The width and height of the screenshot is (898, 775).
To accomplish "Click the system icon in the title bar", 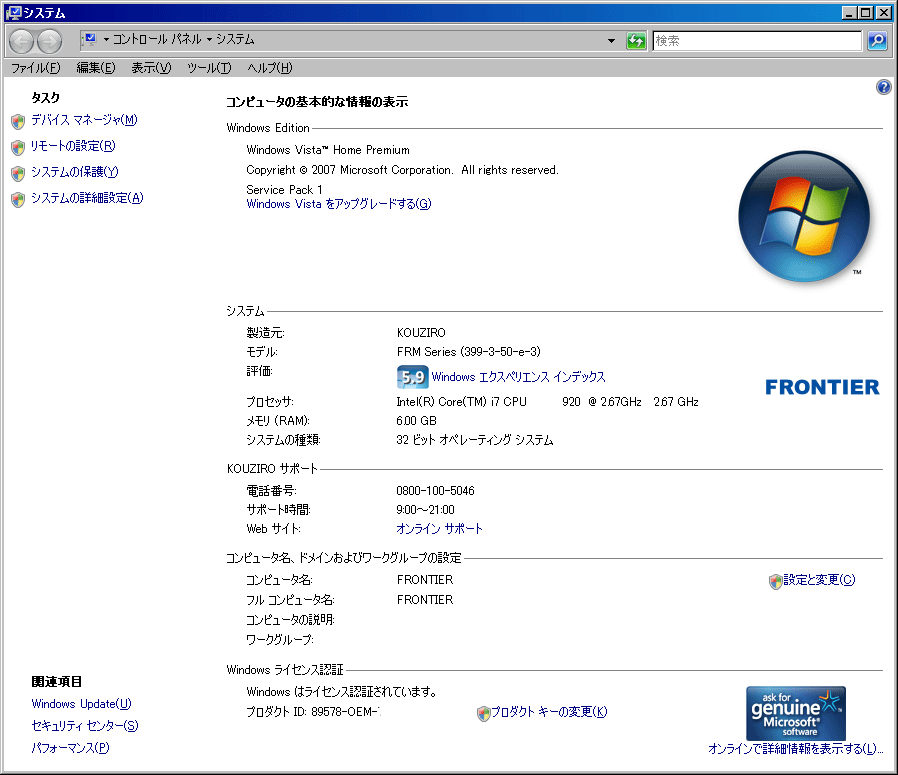I will tap(13, 12).
